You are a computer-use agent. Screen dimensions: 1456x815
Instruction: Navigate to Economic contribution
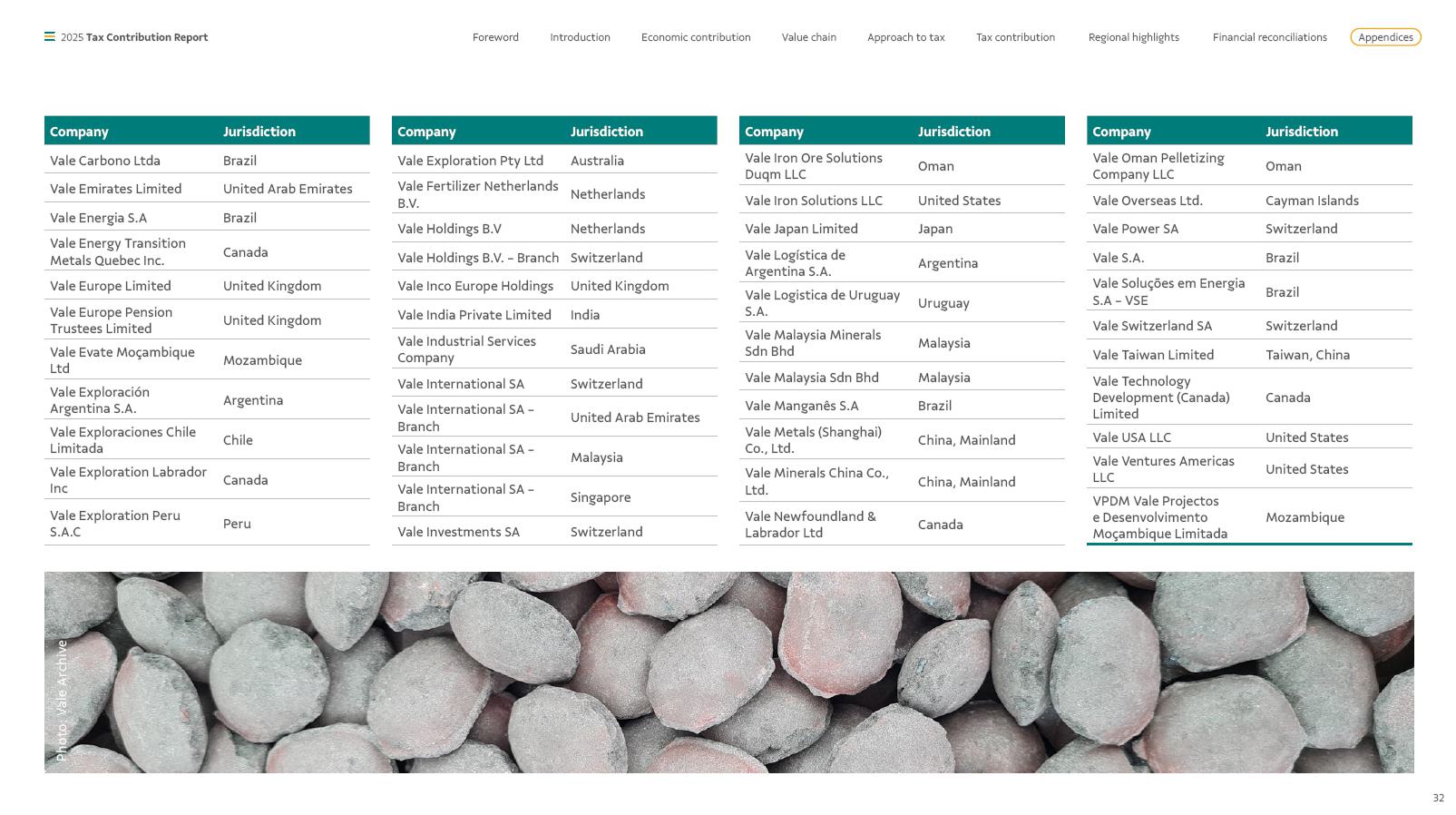[696, 37]
